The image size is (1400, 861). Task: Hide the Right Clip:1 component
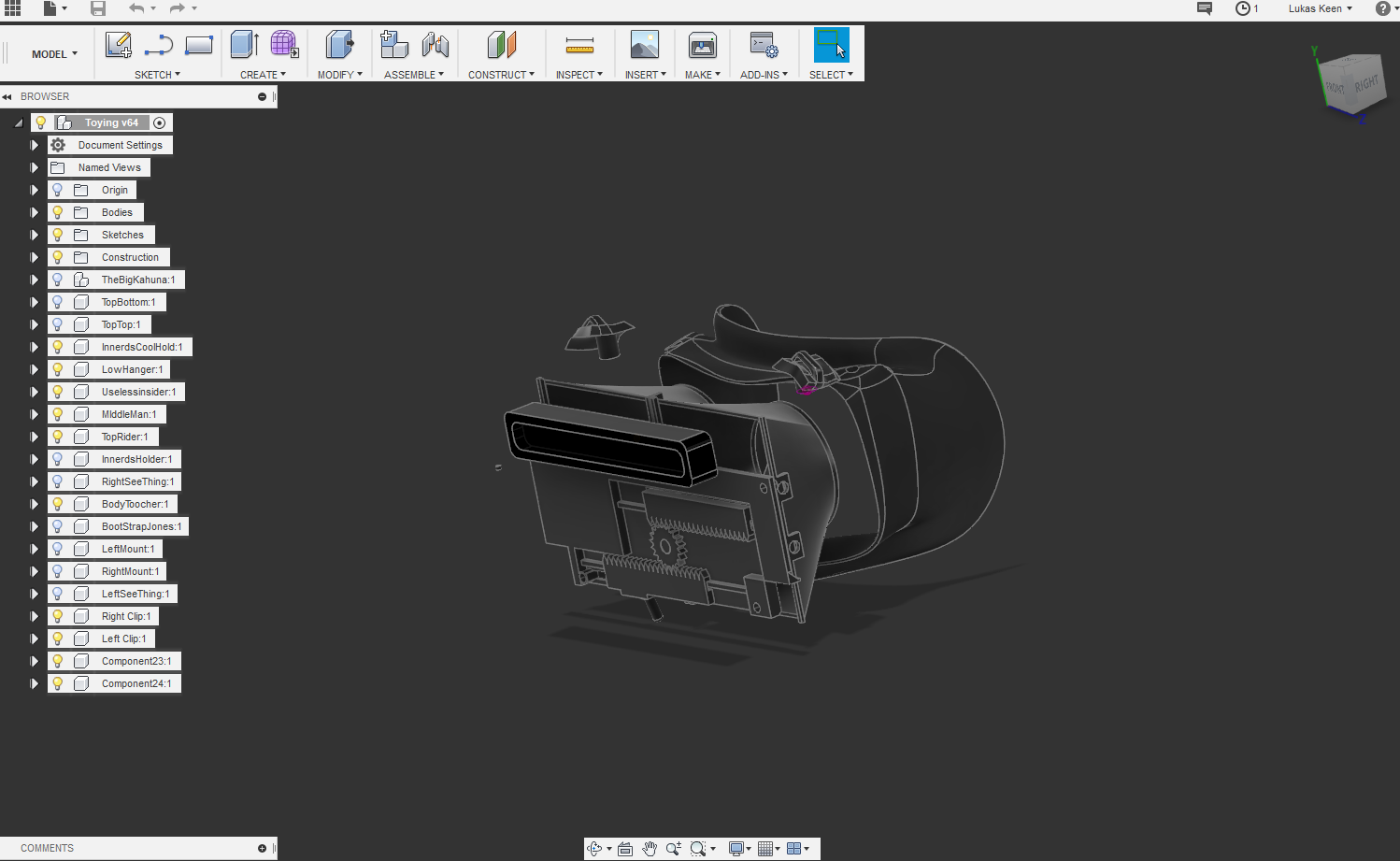coord(58,616)
